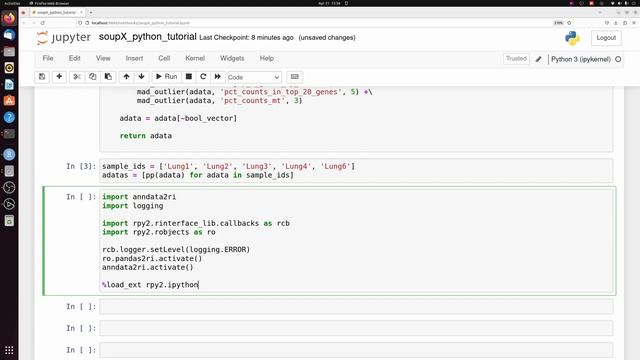640x360 pixels.
Task: Click the Last Checkpoint status text
Action: (x=246, y=38)
